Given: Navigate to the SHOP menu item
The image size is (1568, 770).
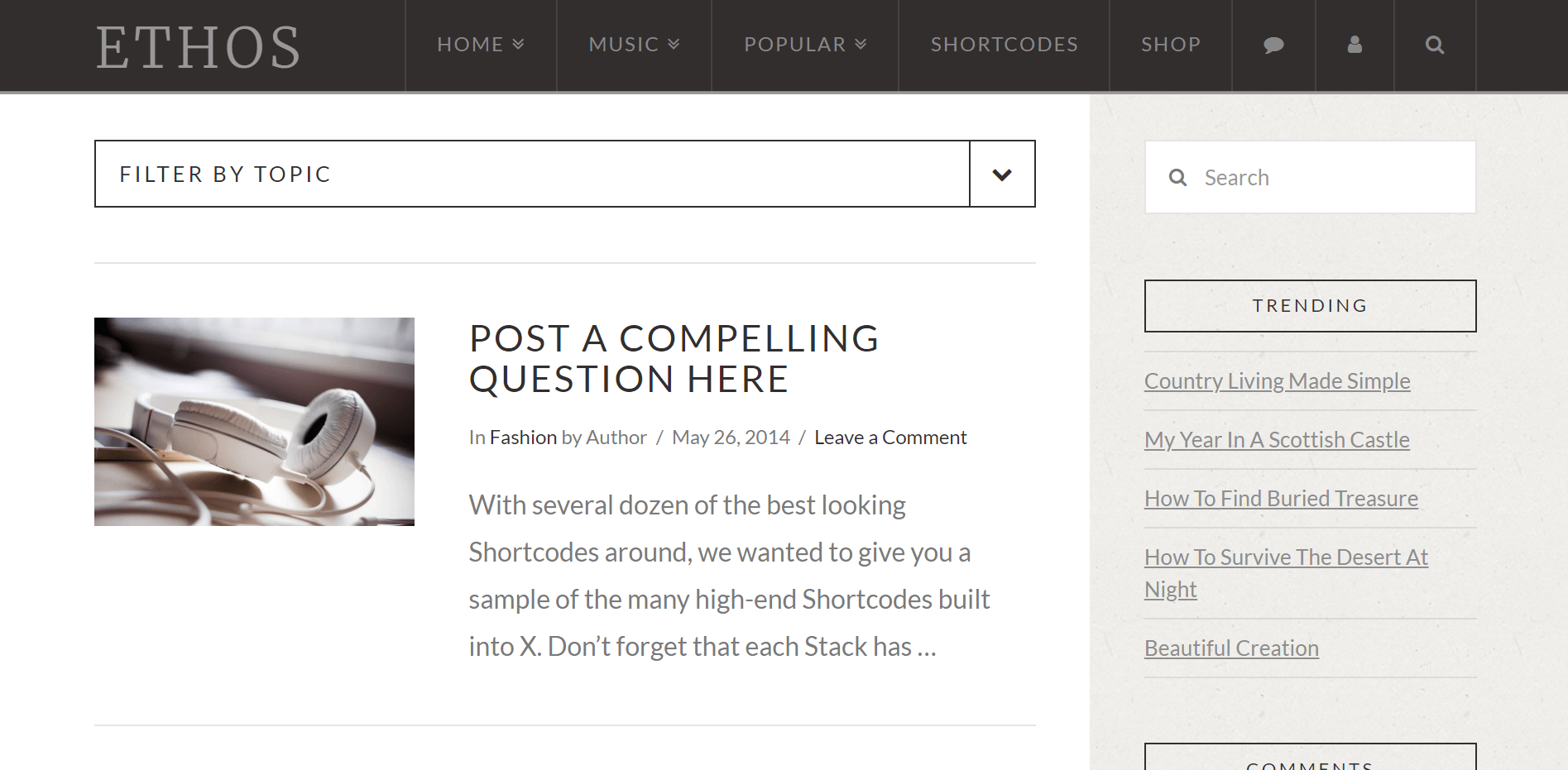Looking at the screenshot, I should (x=1170, y=45).
